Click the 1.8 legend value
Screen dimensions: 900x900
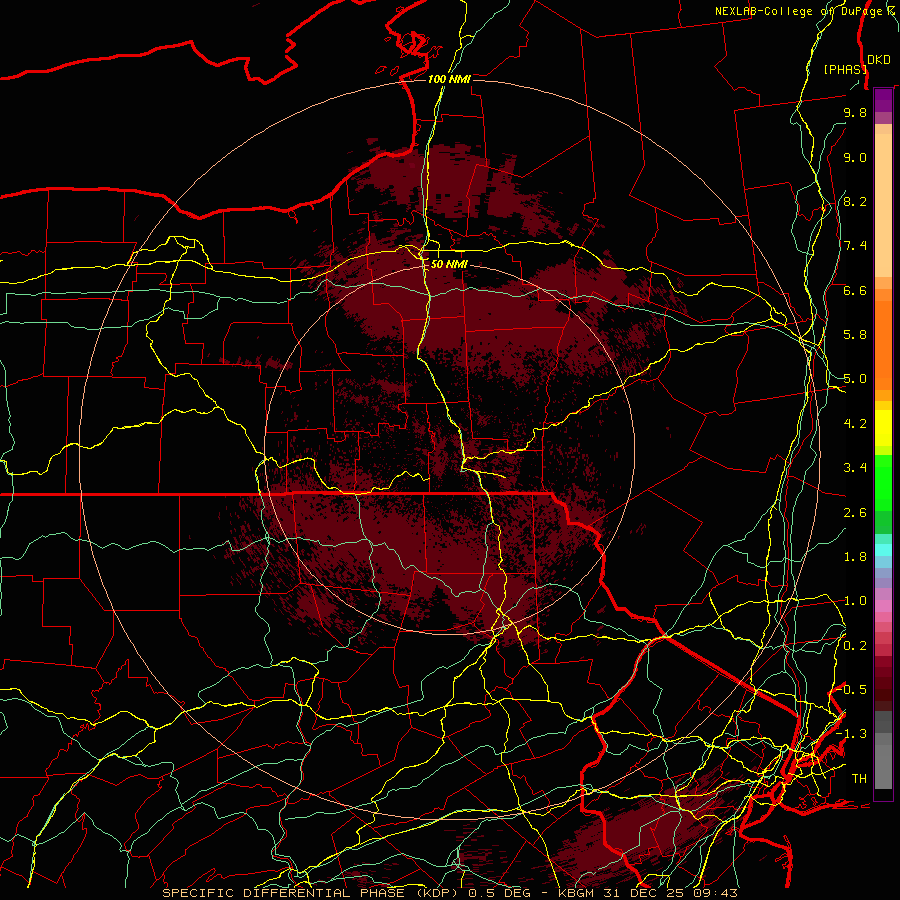tap(855, 557)
